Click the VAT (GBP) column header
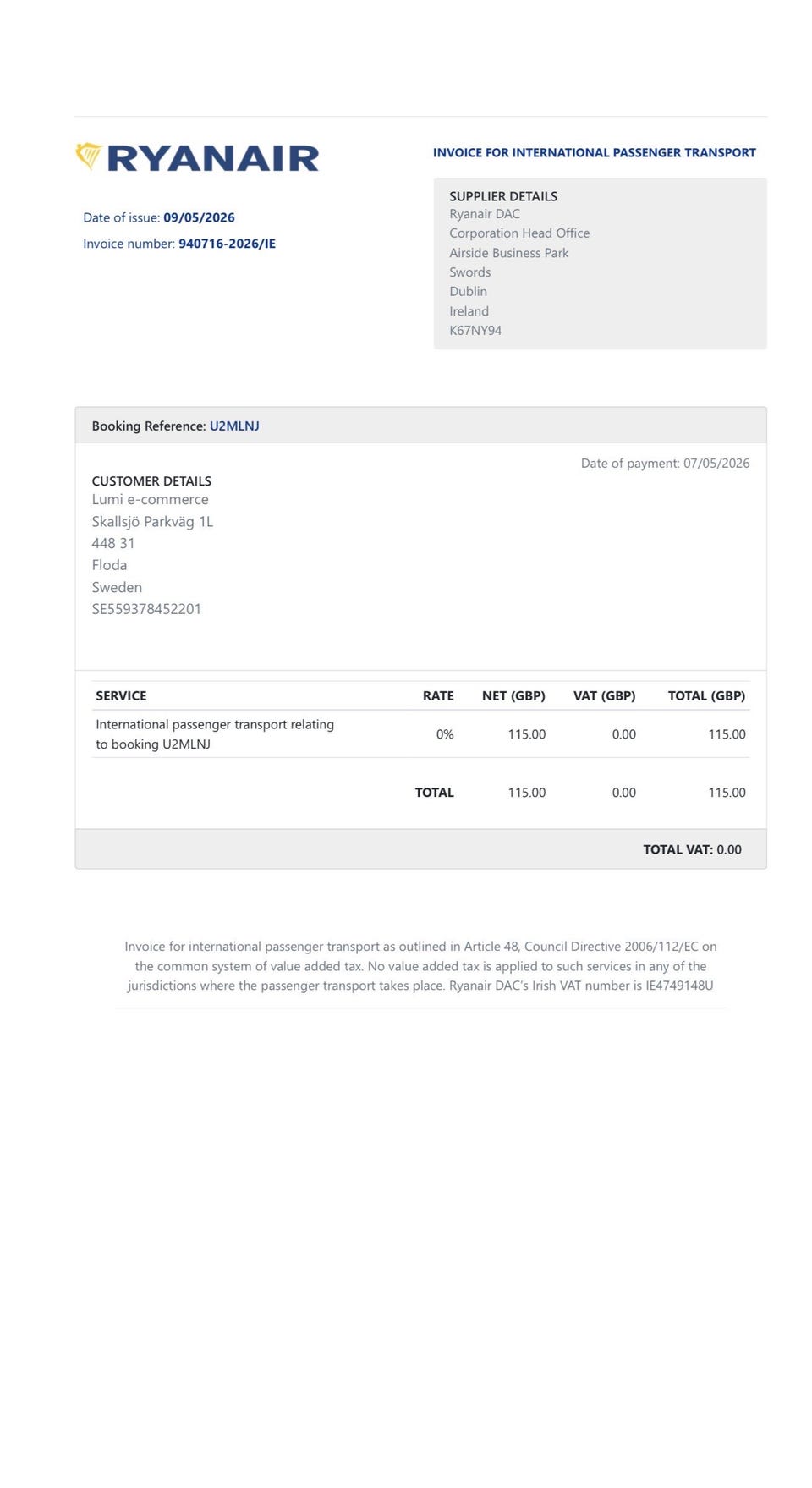This screenshot has width=812, height=1488. 604,696
